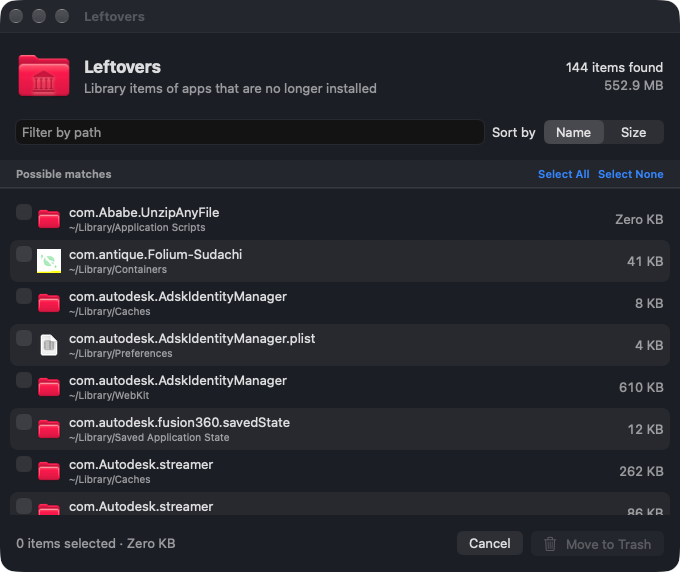Screen dimensions: 680x572
Task: Click the AdskIdentityManager.plist file icon
Action: (x=49, y=345)
